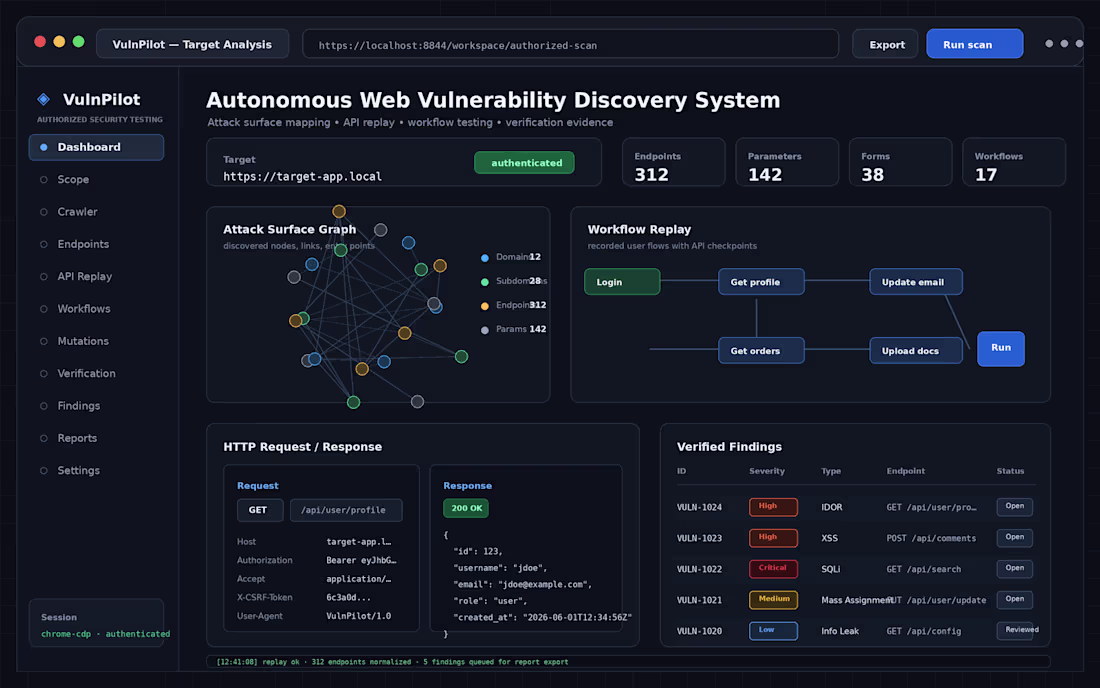Open finding VULN-1023
1100x688 pixels.
coord(699,538)
